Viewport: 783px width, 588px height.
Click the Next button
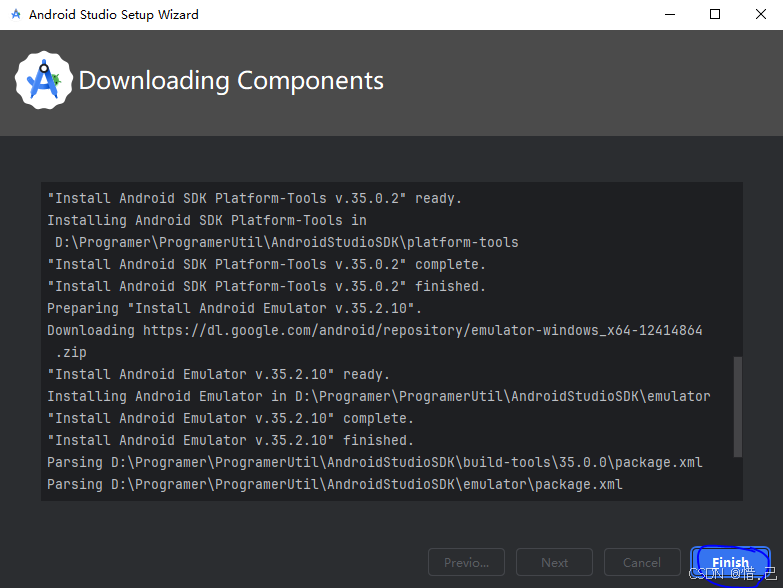[x=554, y=562]
